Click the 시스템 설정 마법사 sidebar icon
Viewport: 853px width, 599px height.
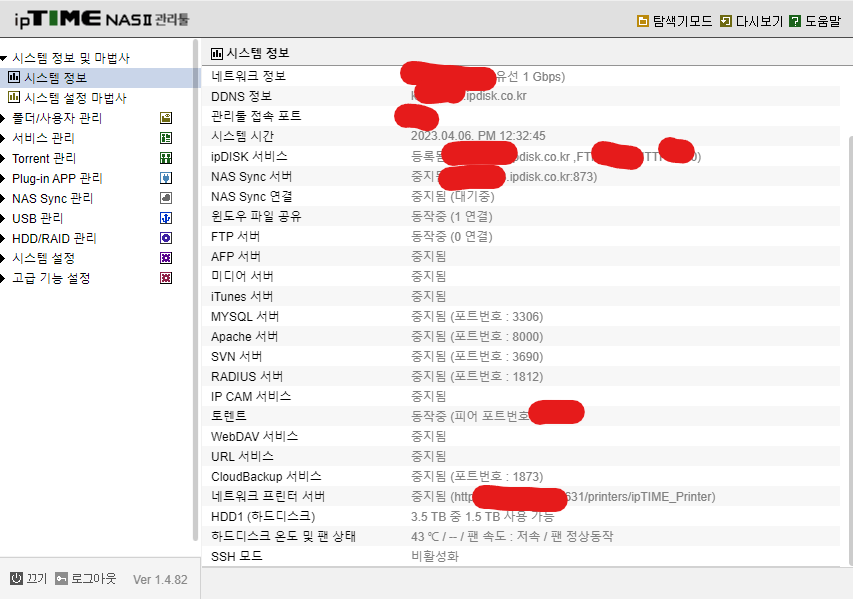(14, 97)
